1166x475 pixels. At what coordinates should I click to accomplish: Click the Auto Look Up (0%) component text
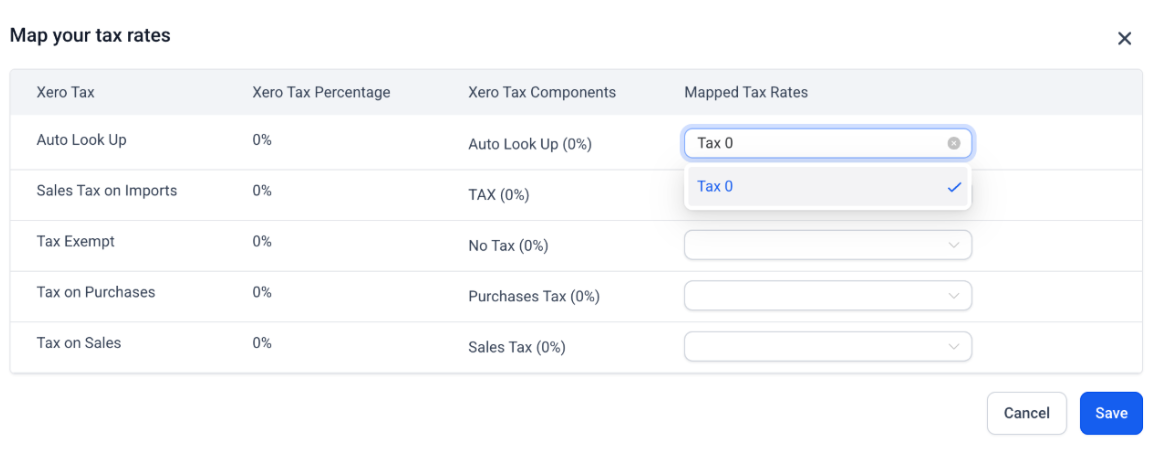[529, 144]
